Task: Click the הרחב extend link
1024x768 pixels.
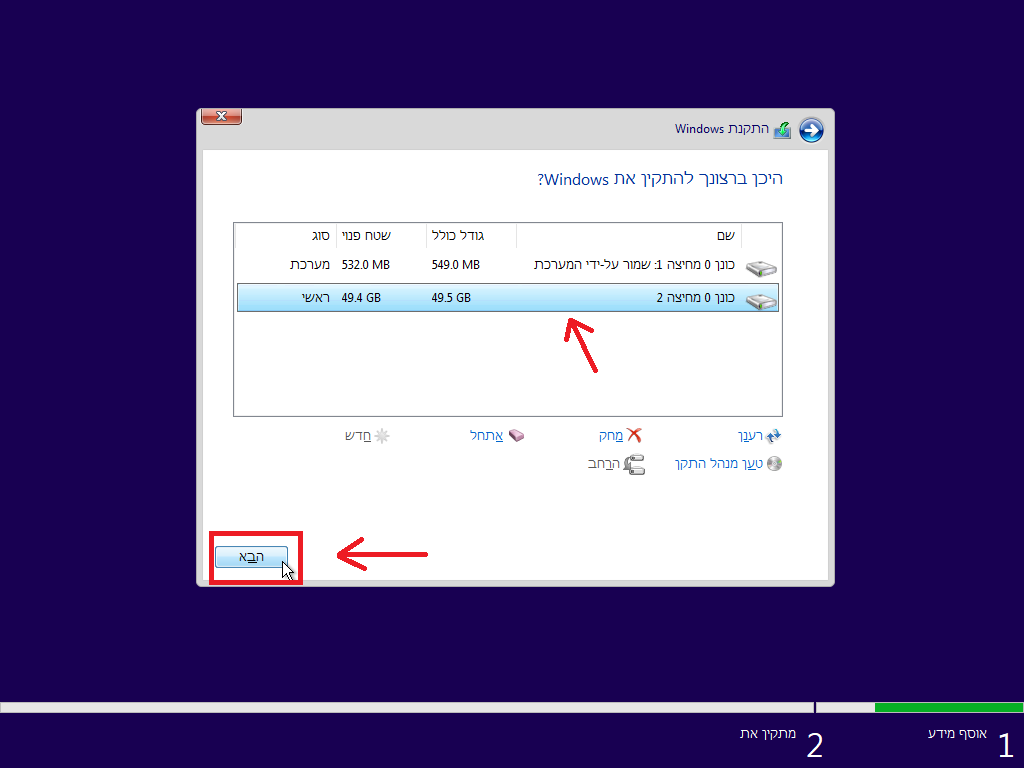Action: point(603,464)
